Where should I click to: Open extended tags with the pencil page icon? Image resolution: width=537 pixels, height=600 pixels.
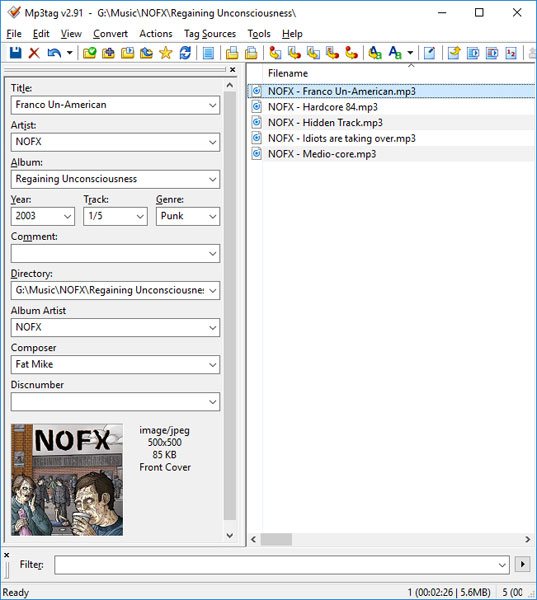(429, 53)
